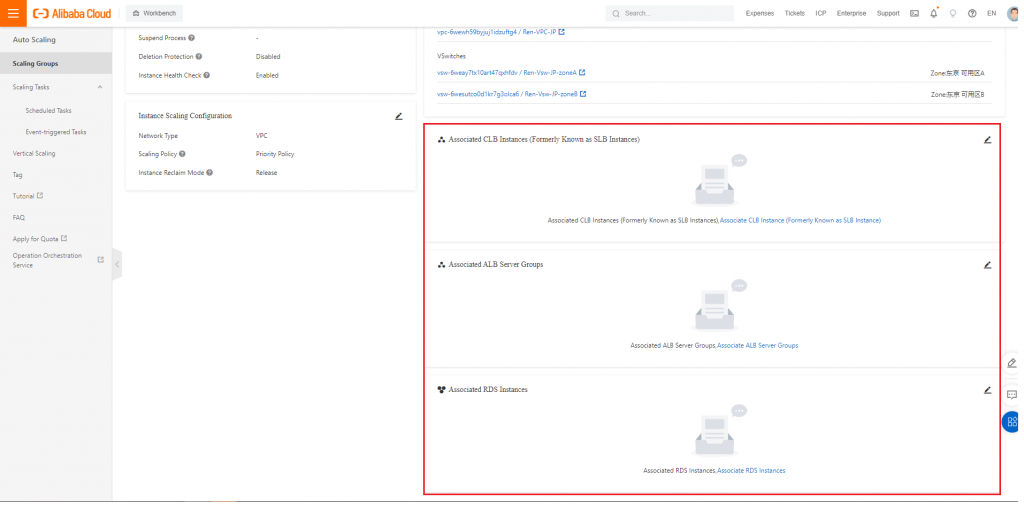Select Scaling Groups in sidebar

[56, 63]
